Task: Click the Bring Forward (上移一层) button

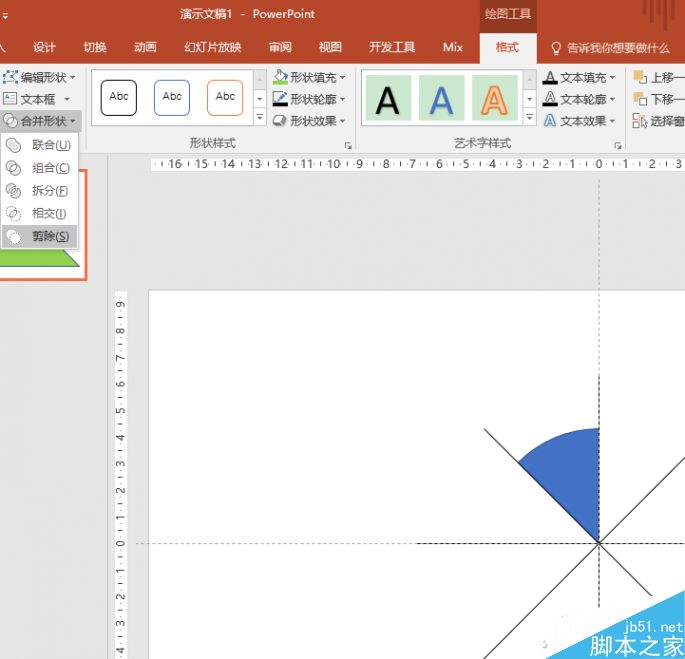Action: click(660, 77)
